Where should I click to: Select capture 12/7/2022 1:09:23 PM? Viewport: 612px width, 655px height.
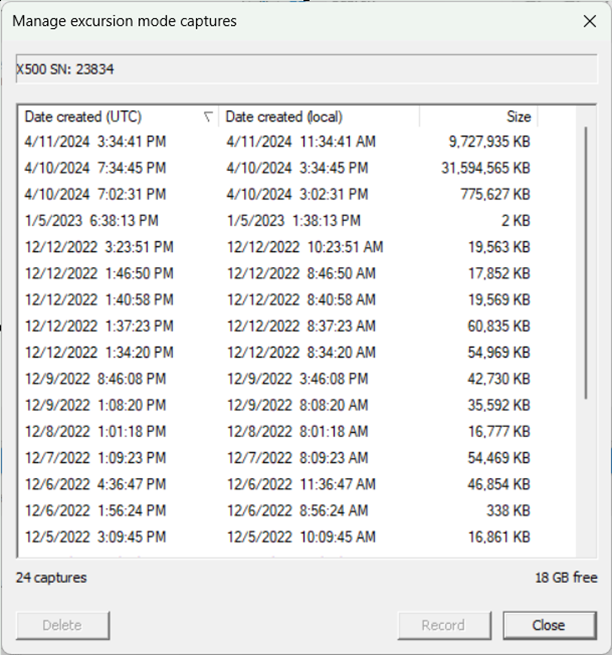[x=95, y=458]
